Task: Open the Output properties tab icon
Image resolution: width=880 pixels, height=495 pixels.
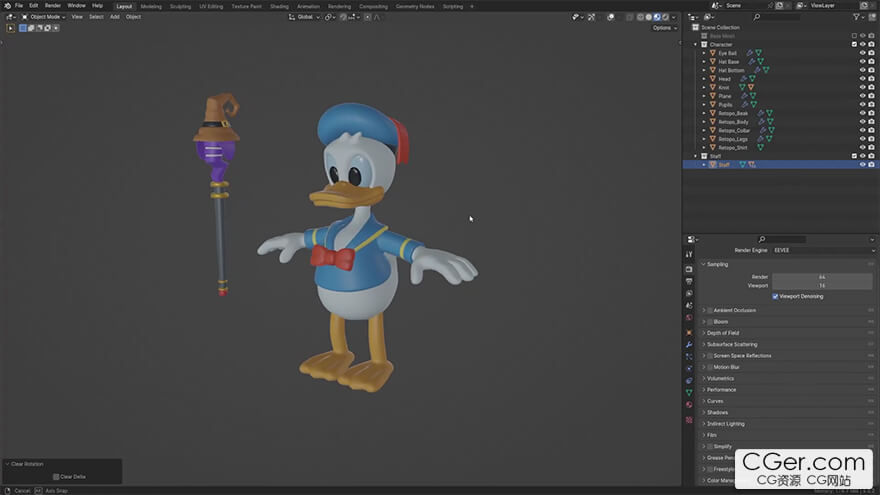Action: tap(689, 281)
